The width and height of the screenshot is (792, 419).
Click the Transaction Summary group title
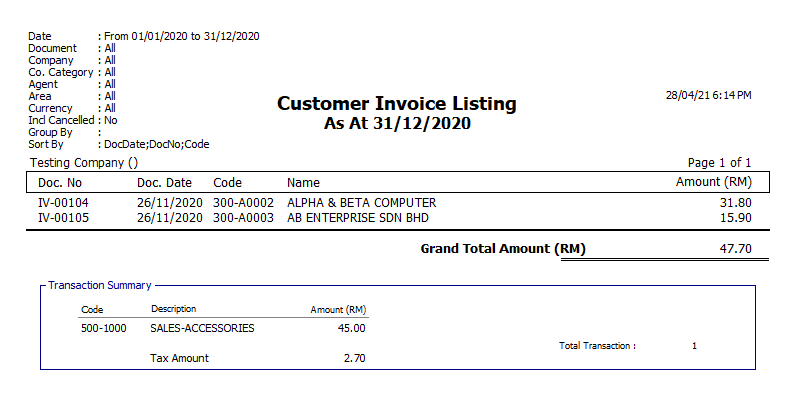(98, 285)
